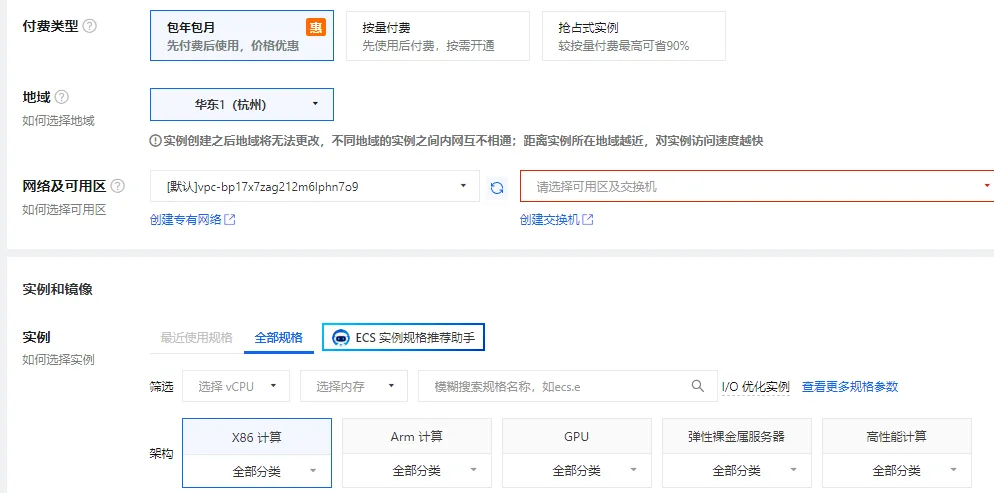Open the 选择 vCPU filter dropdown

(x=236, y=386)
